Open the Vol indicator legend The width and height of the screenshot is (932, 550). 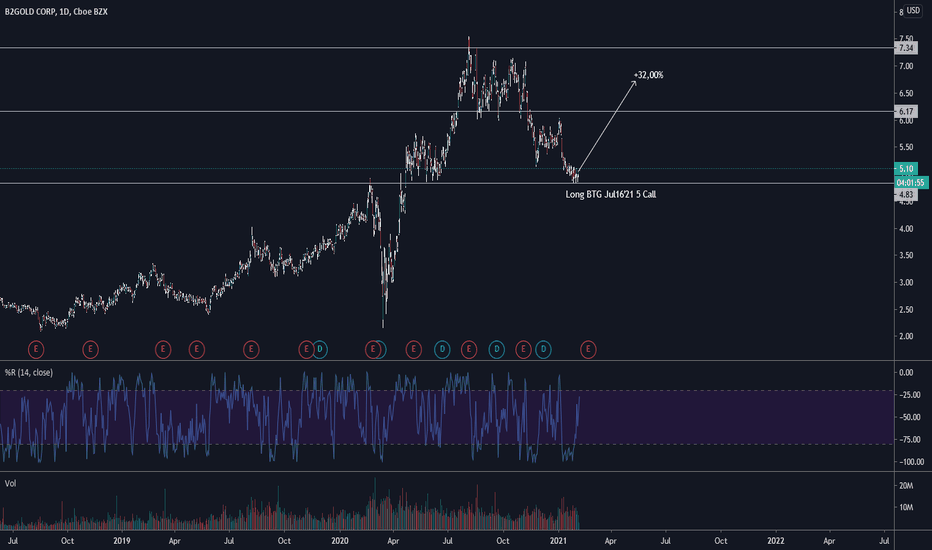10,483
